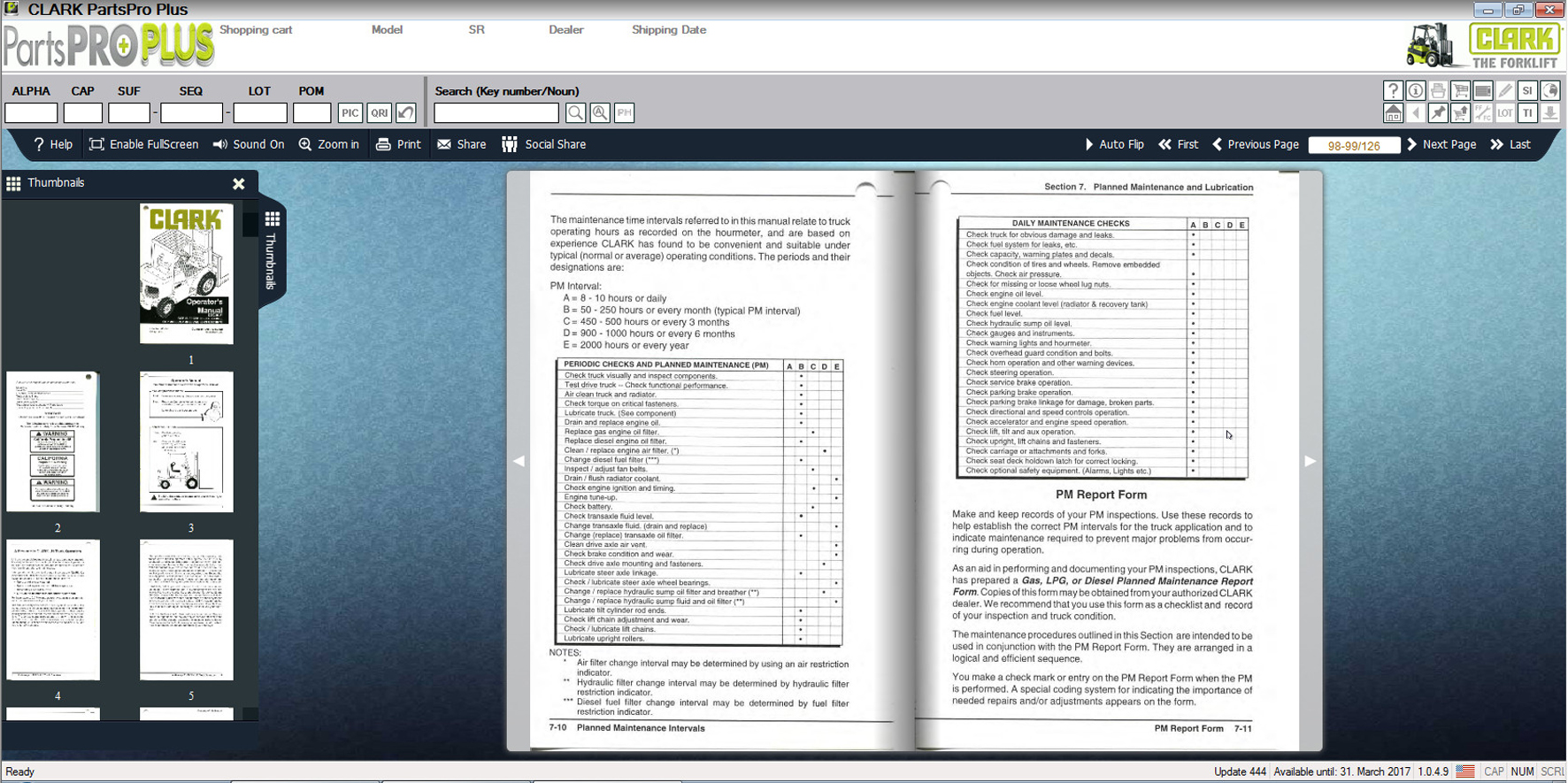The width and height of the screenshot is (1568, 783).
Task: Click the SI icon button
Action: [x=1527, y=91]
